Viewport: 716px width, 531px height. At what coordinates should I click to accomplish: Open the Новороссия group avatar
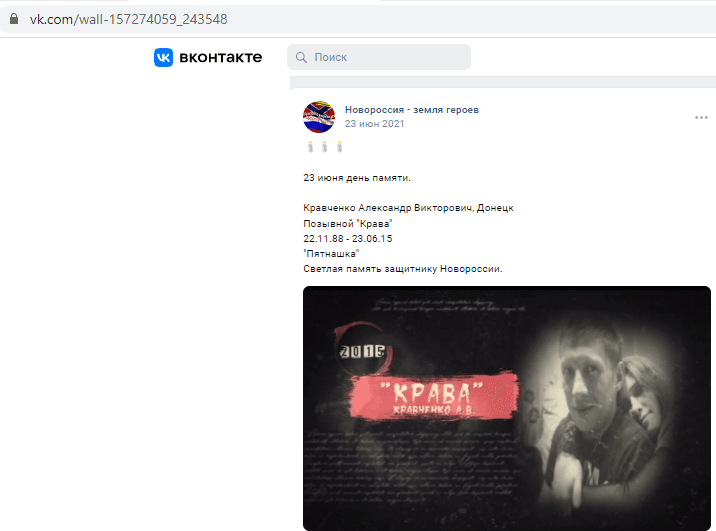pyautogui.click(x=319, y=117)
